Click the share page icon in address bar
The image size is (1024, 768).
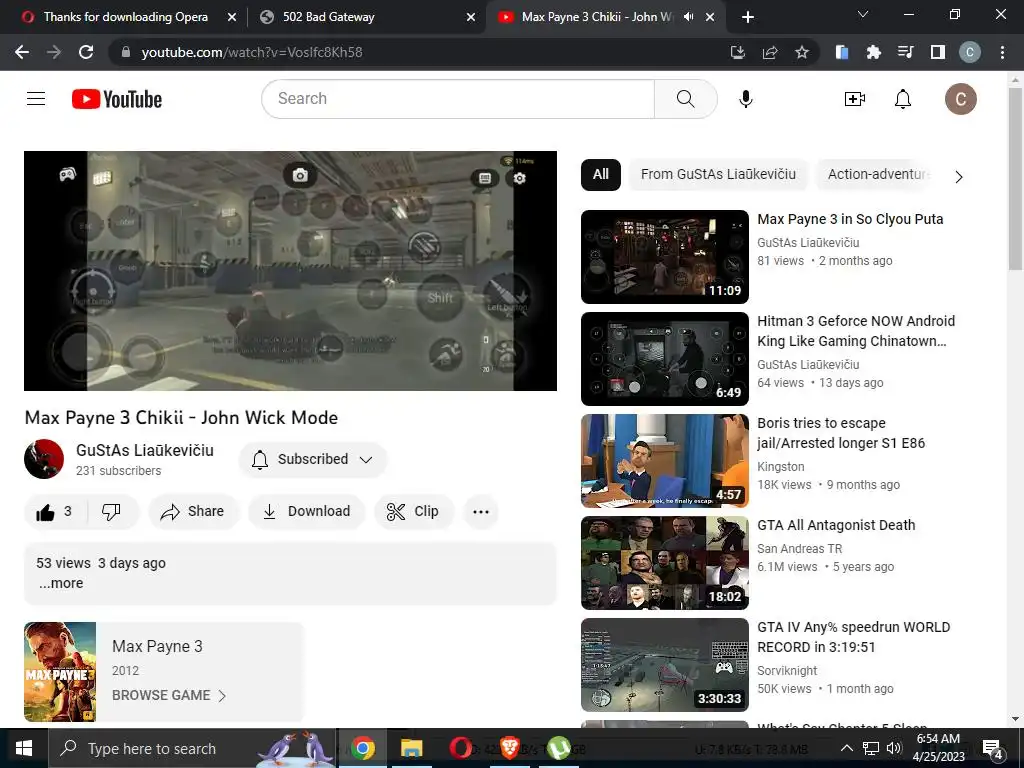click(770, 52)
